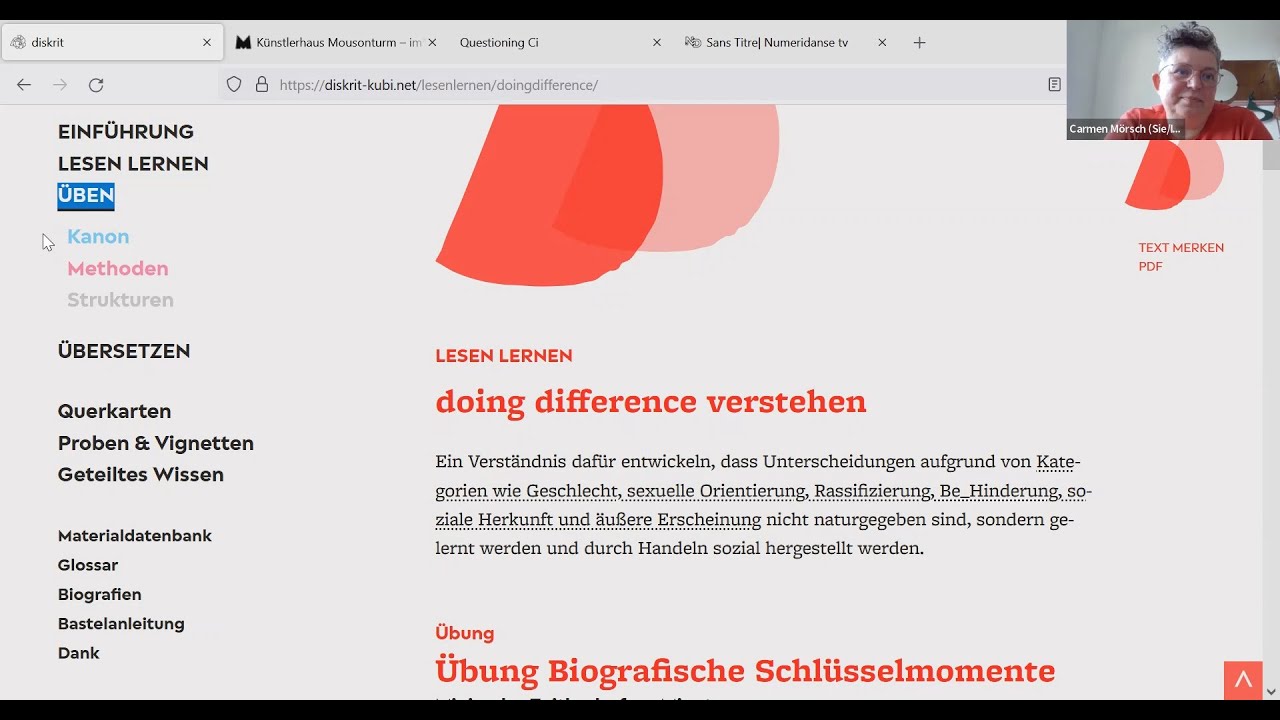Go back using browser back arrow
1280x720 pixels.
pyautogui.click(x=24, y=85)
